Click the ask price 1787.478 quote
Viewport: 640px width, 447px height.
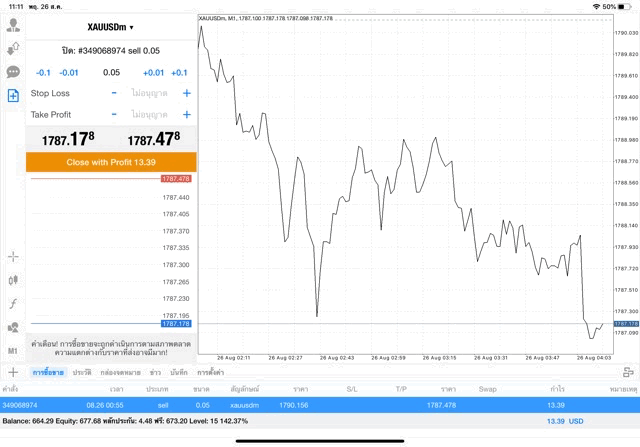(154, 139)
